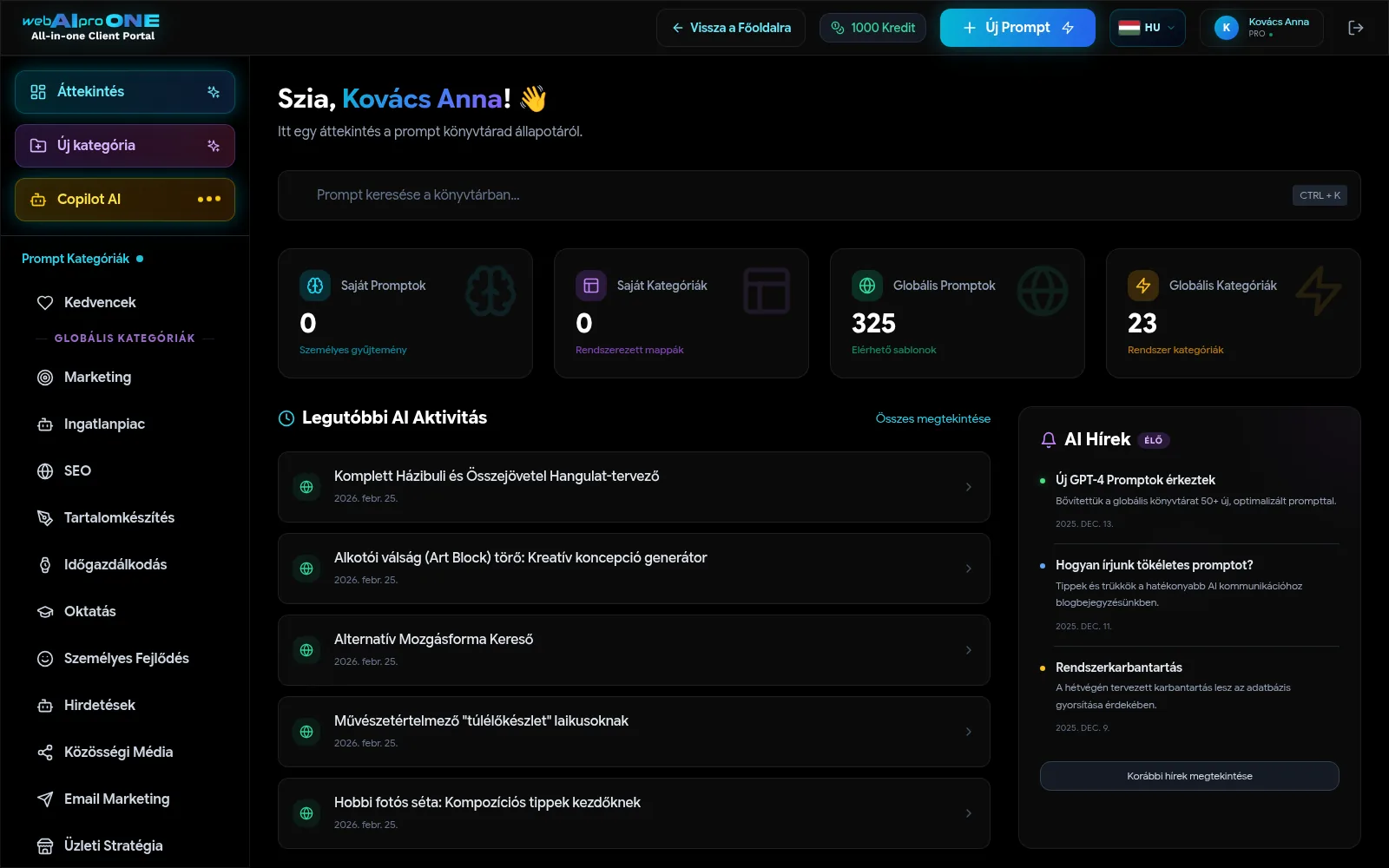
Task: Click the Email Marketing paper plane icon
Action: click(45, 799)
